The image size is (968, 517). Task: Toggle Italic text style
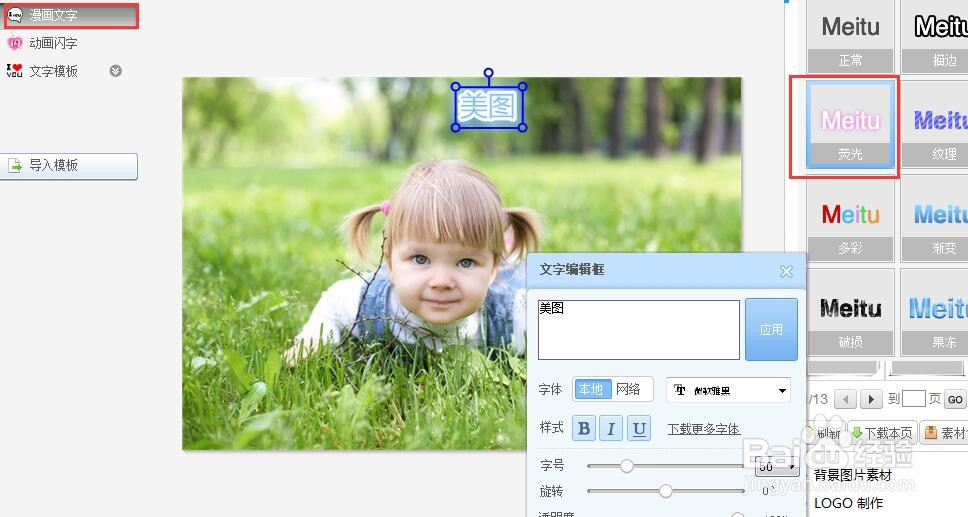click(611, 428)
